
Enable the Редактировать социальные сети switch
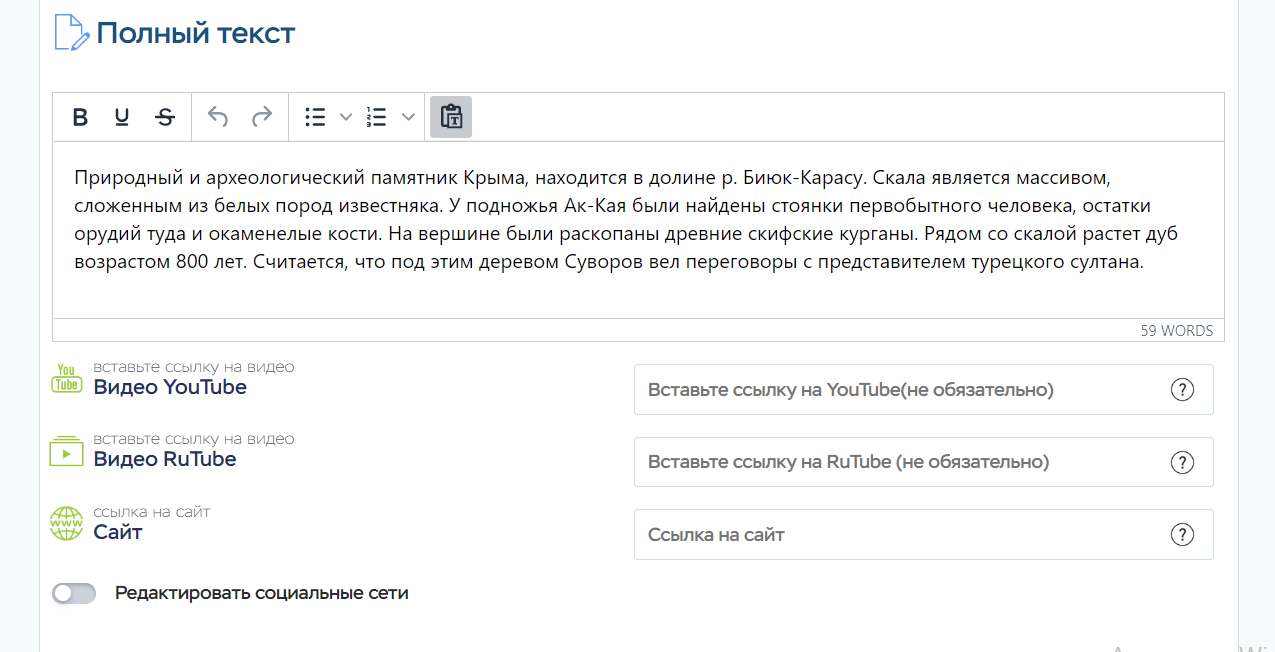(x=74, y=593)
